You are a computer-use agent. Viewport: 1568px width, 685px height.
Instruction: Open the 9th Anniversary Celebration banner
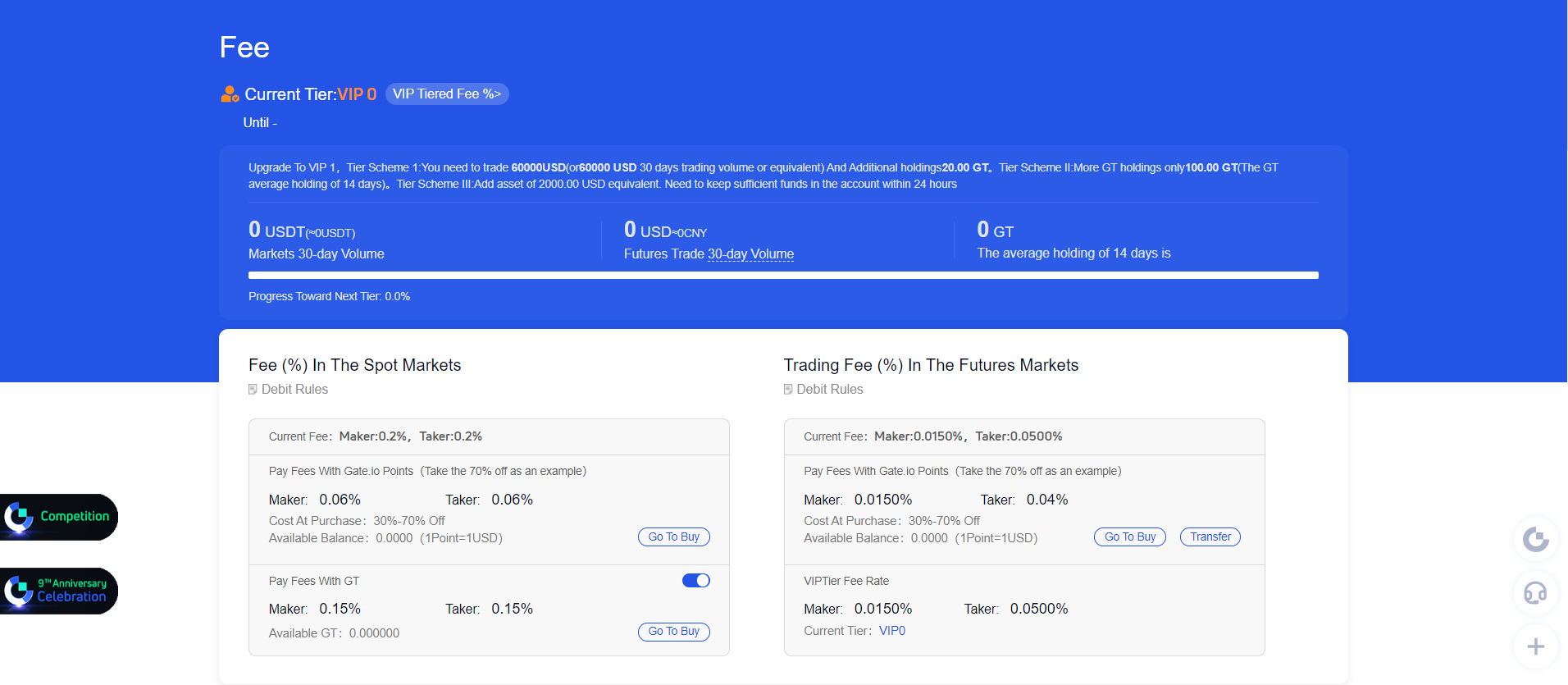pos(59,591)
